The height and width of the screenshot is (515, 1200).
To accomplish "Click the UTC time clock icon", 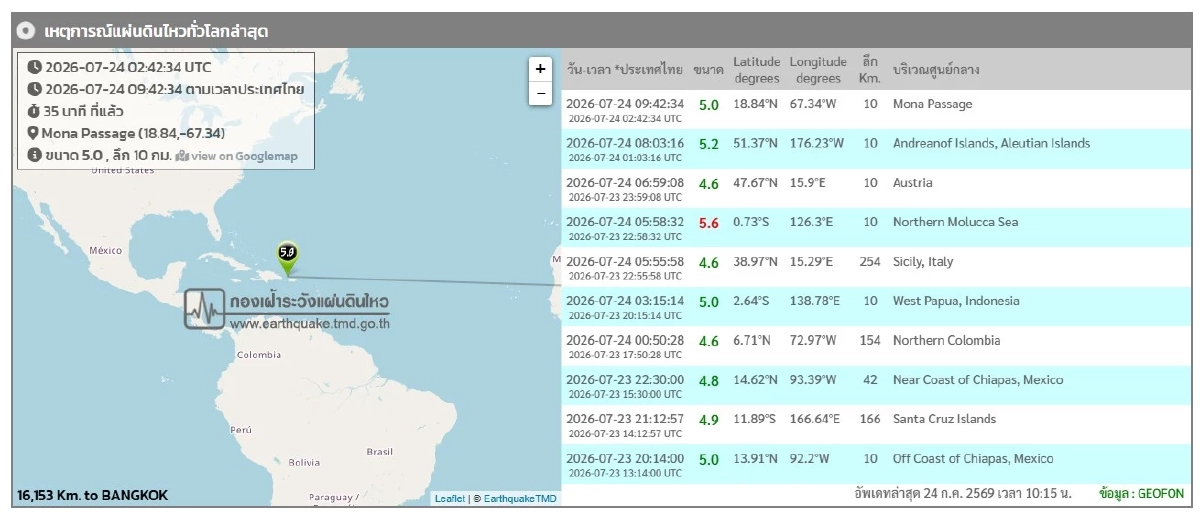I will [34, 67].
